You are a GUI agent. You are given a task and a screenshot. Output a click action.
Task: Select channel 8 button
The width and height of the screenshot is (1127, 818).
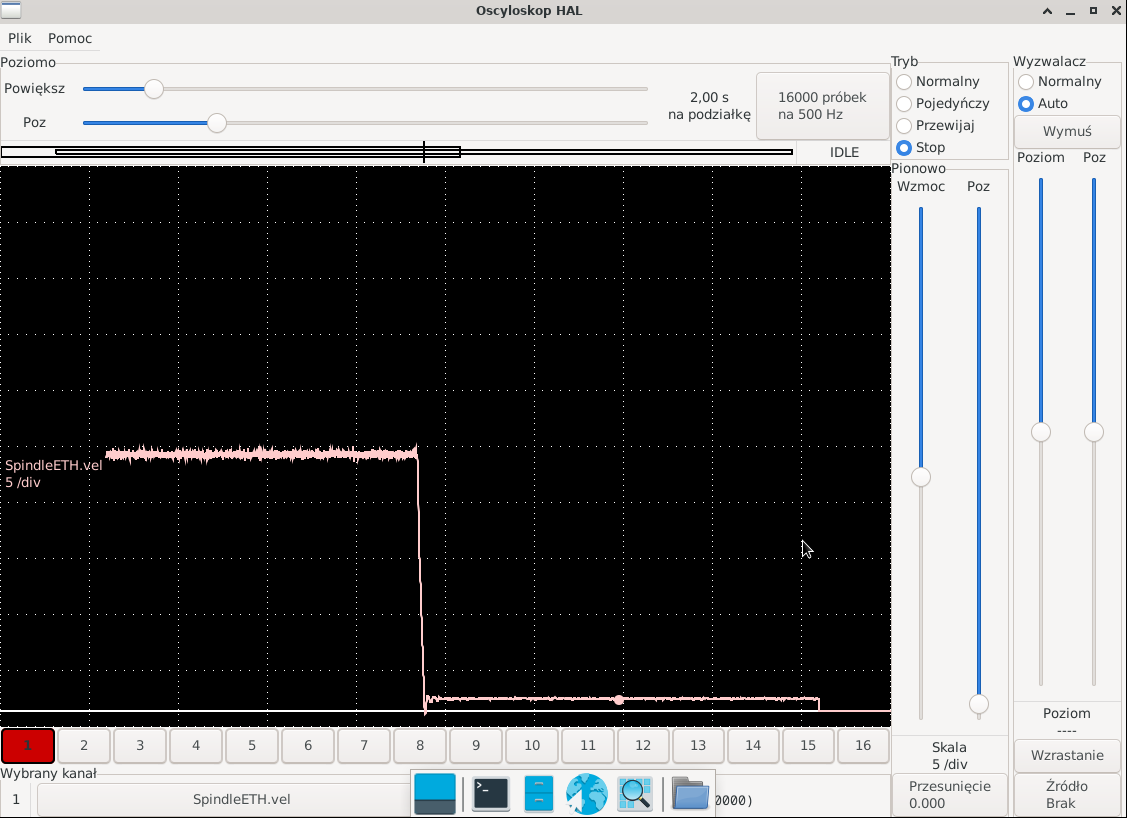tap(420, 745)
